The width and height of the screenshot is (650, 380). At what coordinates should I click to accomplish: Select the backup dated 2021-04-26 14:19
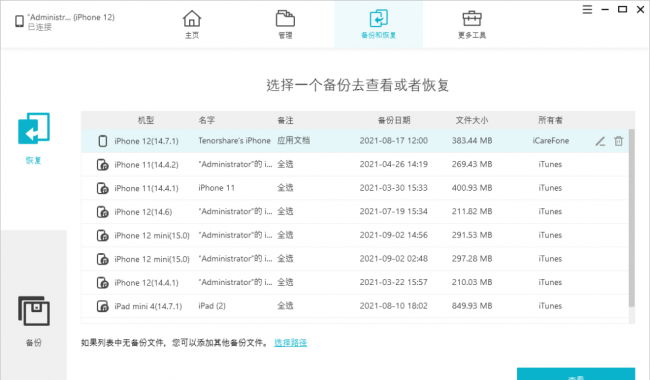coord(355,165)
